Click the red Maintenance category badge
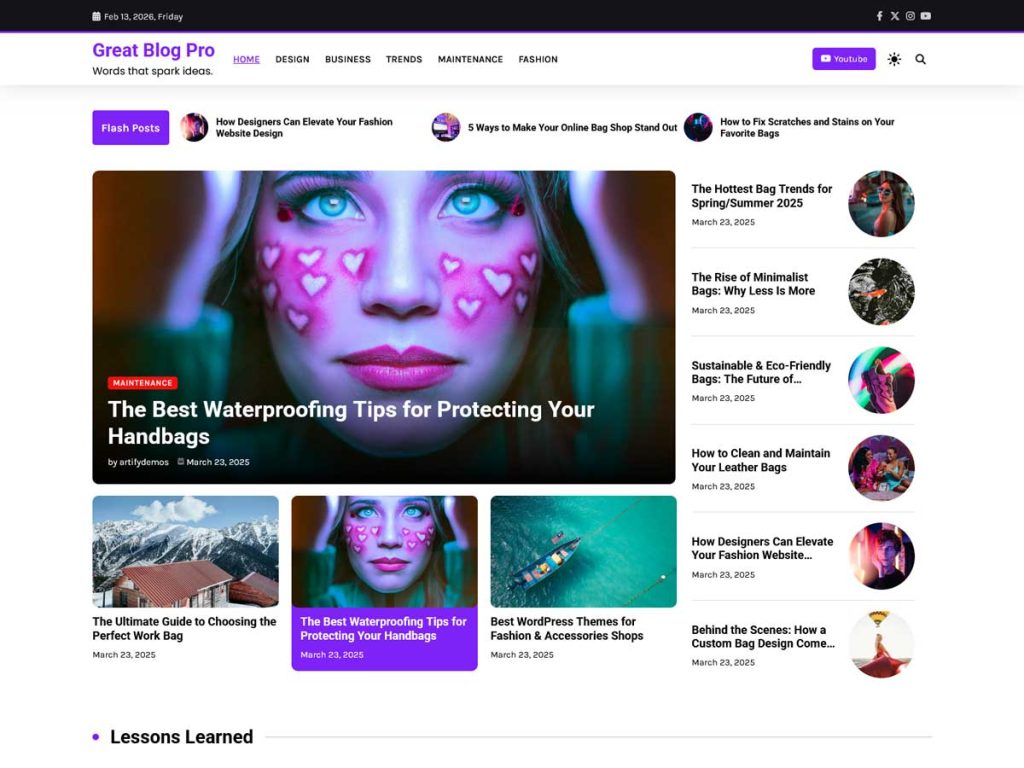 point(142,383)
